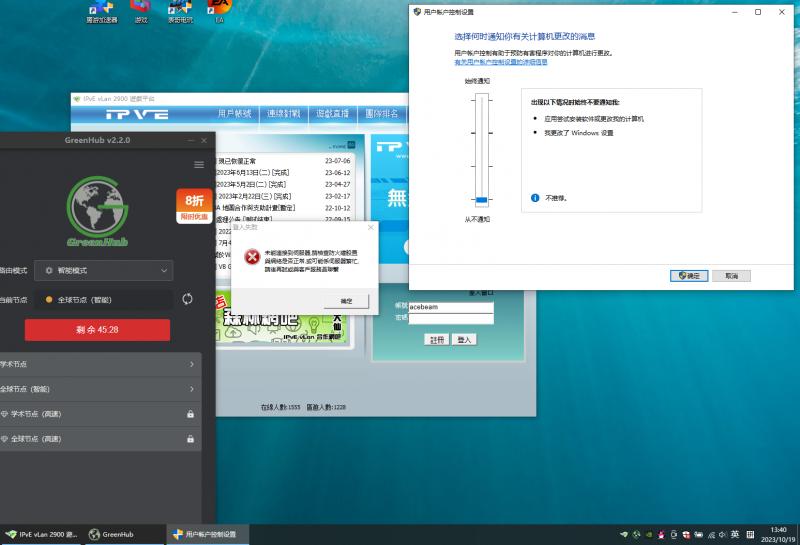Click the account field containing acebeam

(450, 307)
